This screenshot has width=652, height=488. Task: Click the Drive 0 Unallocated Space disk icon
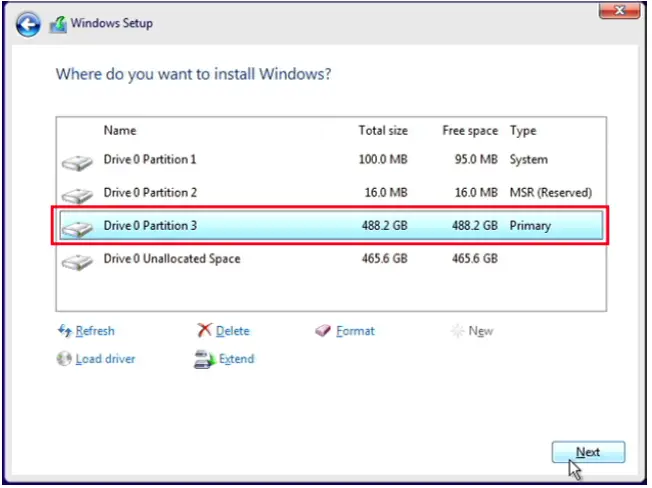pyautogui.click(x=76, y=261)
